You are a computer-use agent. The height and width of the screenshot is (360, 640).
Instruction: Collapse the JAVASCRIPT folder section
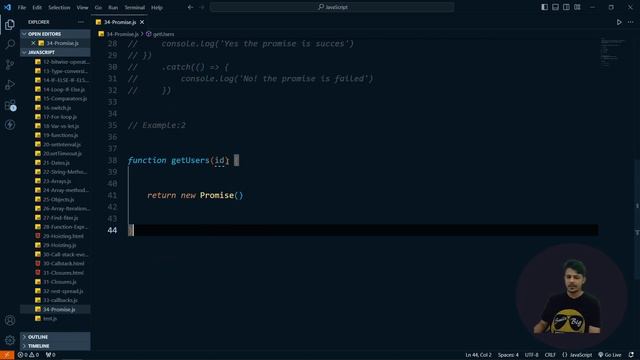pos(56,52)
